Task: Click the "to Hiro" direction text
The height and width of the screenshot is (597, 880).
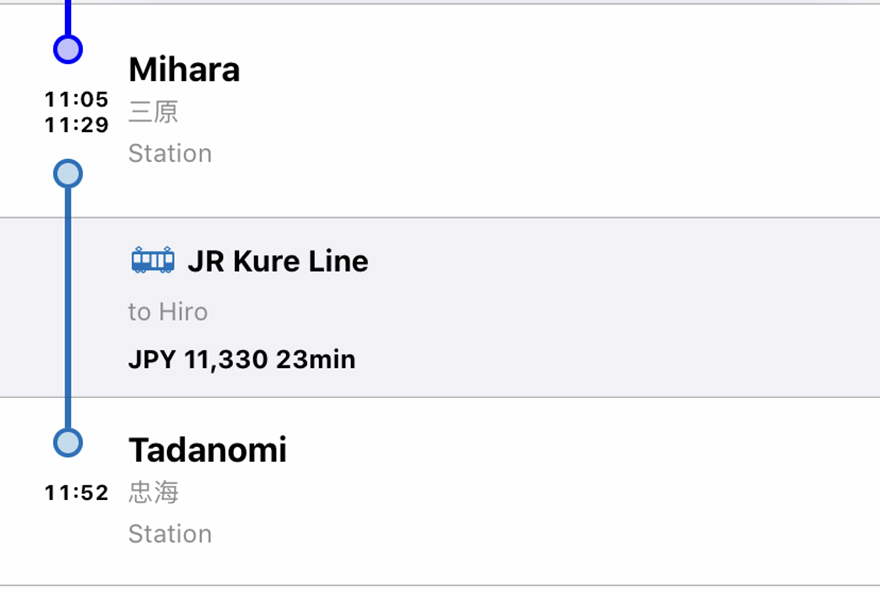Action: click(168, 312)
